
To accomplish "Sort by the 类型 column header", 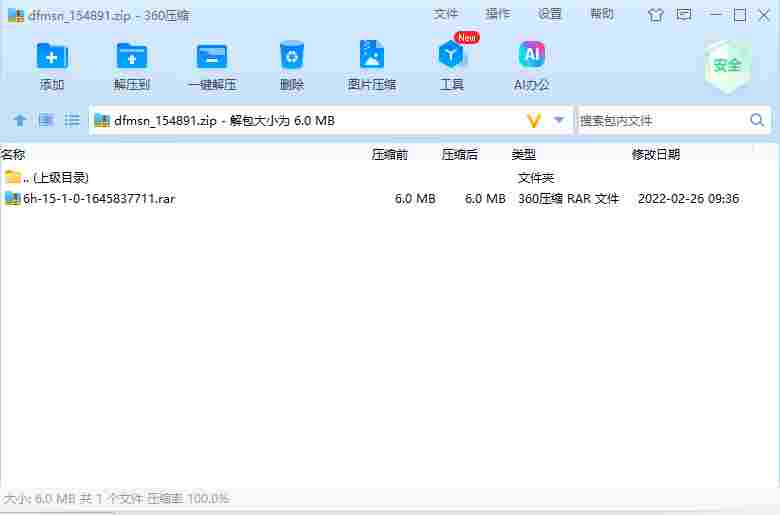I will pyautogui.click(x=524, y=155).
